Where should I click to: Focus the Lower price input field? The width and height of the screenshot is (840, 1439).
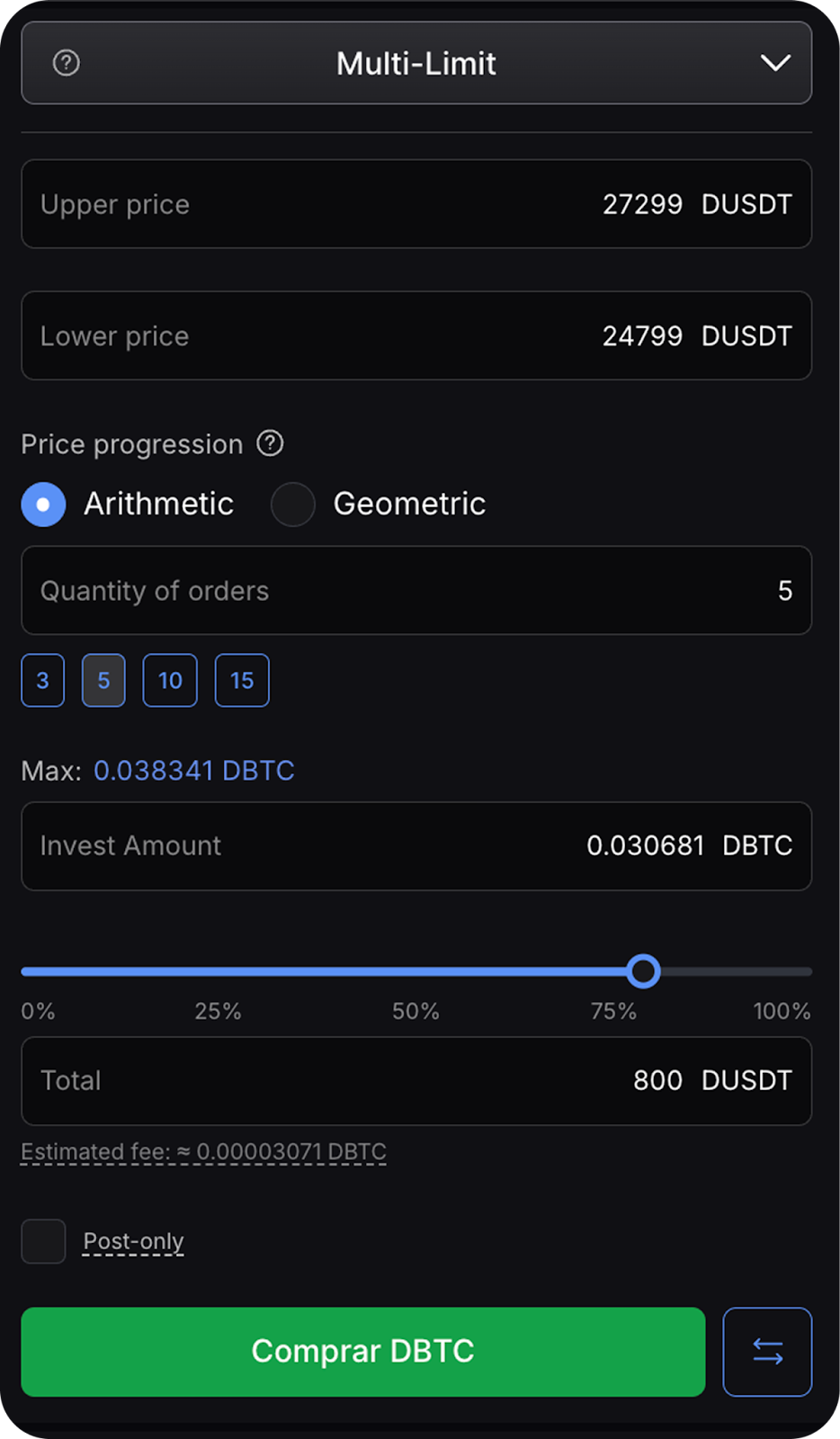point(416,335)
